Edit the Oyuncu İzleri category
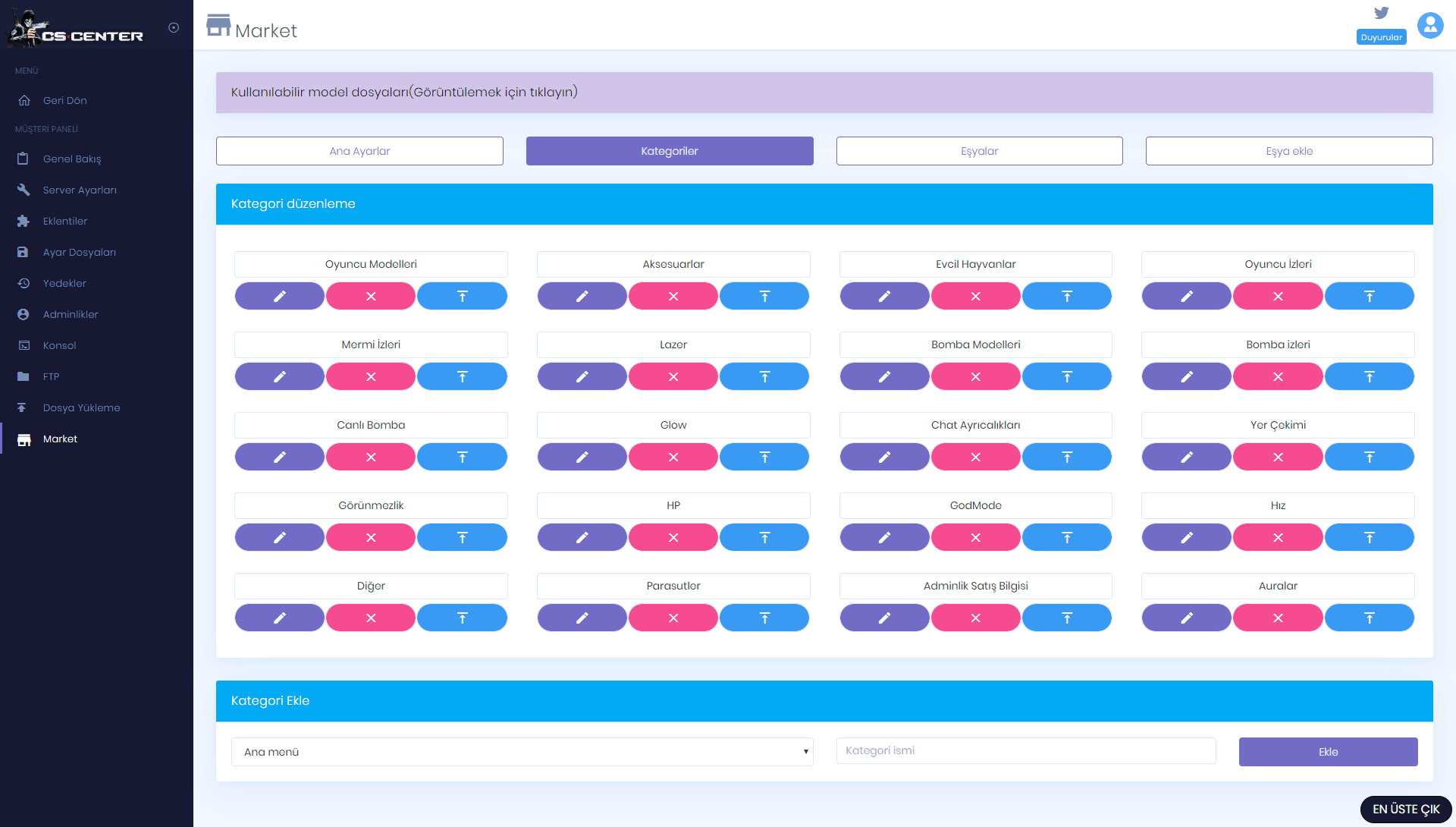1456x827 pixels. [1187, 296]
